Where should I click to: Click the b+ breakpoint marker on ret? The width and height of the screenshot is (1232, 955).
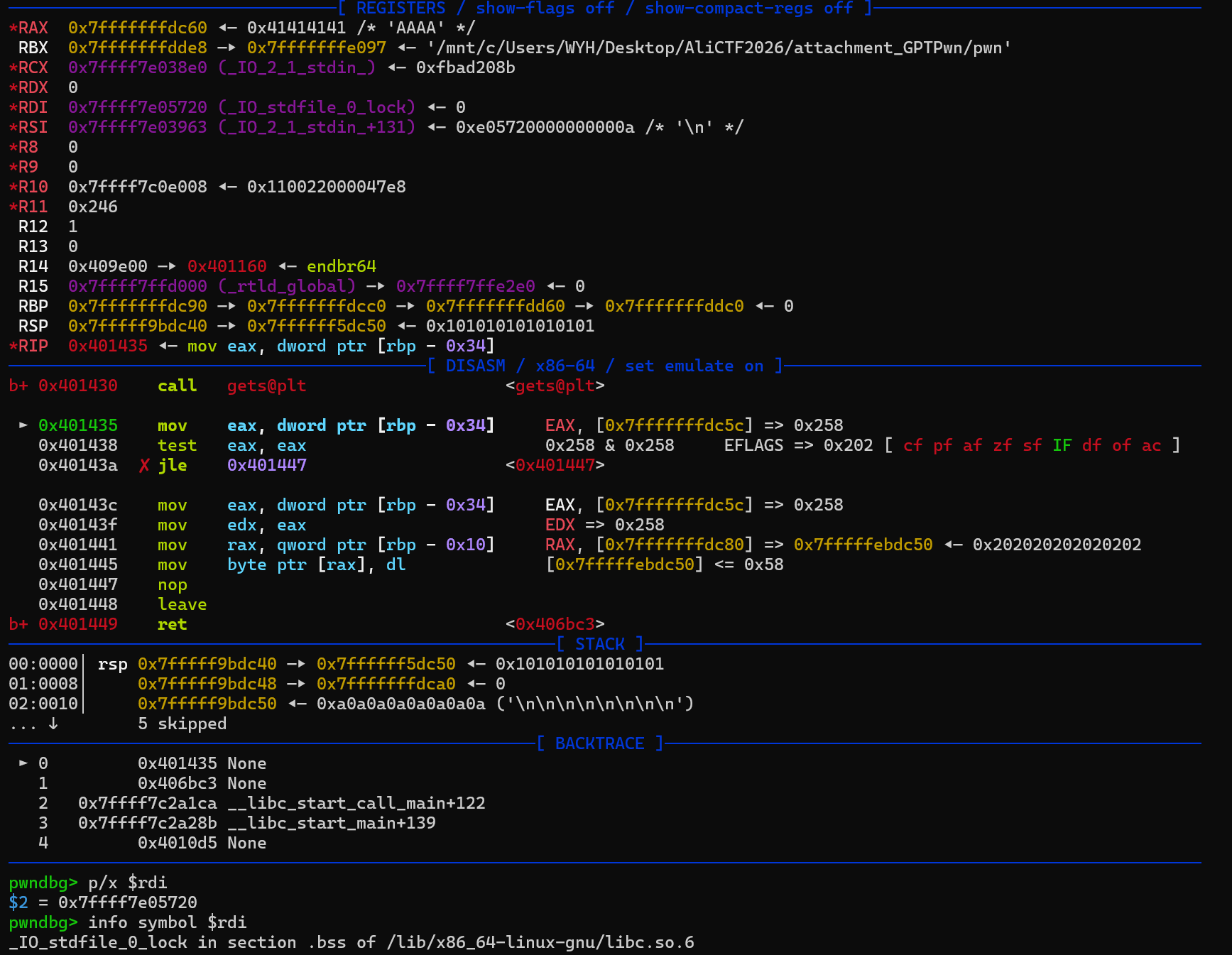tap(18, 625)
